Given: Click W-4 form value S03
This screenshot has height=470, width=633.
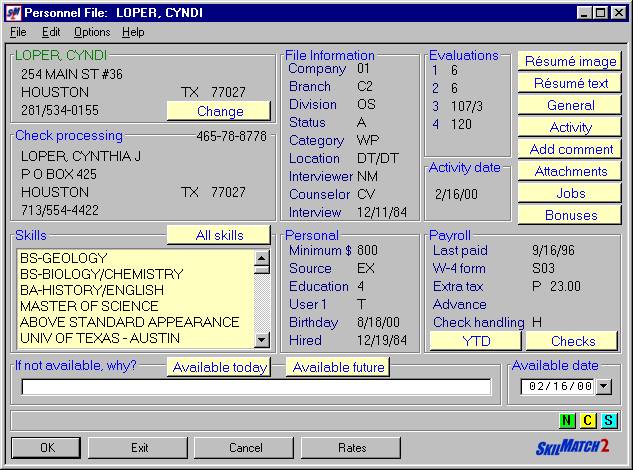Looking at the screenshot, I should (x=543, y=269).
